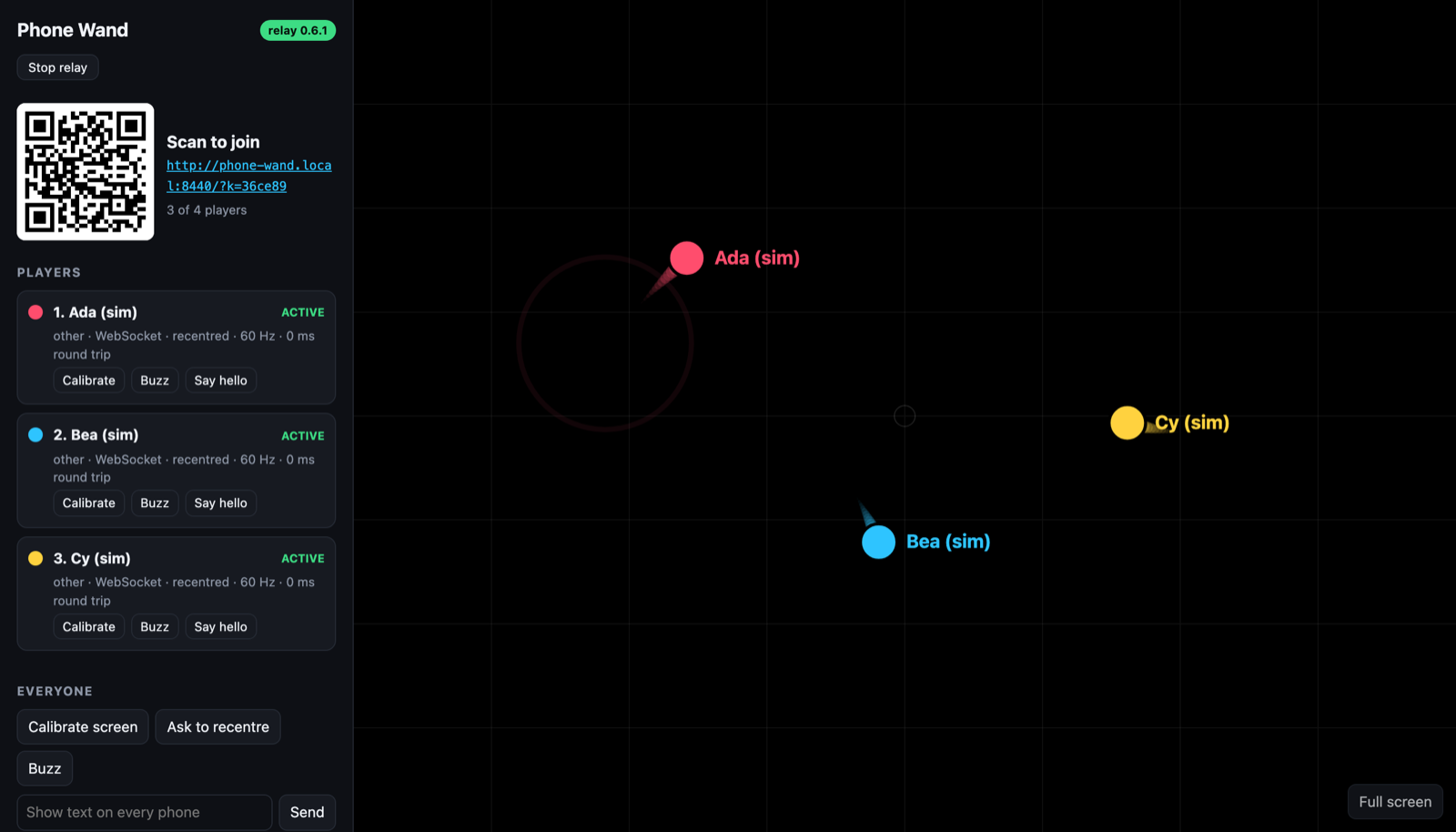Click the yellow color dot in Cy's player card
1456x832 pixels.
[x=35, y=559]
